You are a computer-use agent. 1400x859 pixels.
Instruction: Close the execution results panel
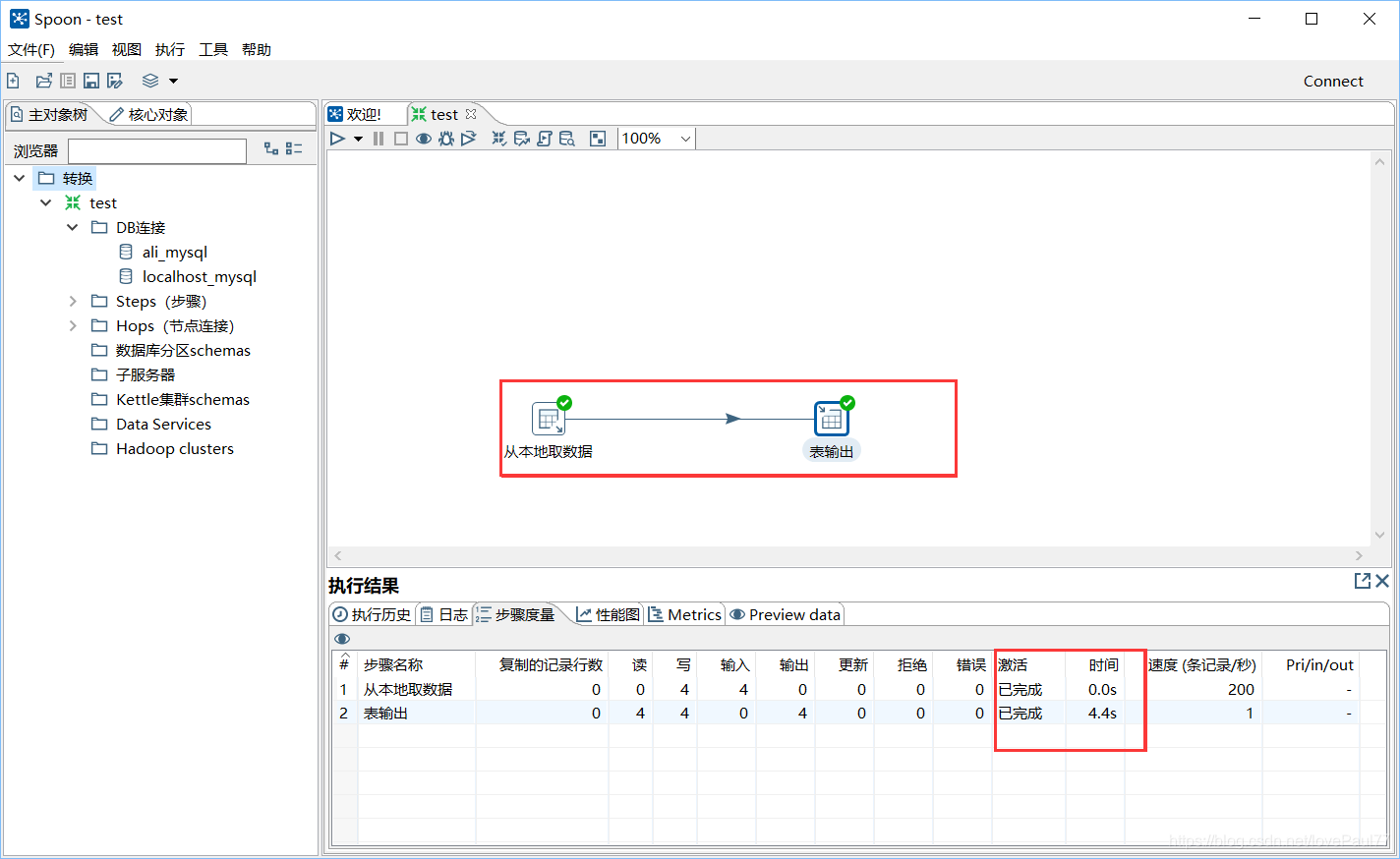click(x=1382, y=581)
